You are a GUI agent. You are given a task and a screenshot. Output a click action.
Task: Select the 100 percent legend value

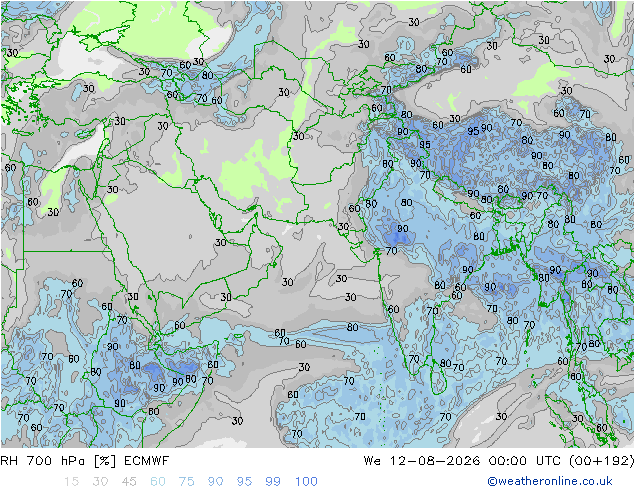[x=306, y=482]
